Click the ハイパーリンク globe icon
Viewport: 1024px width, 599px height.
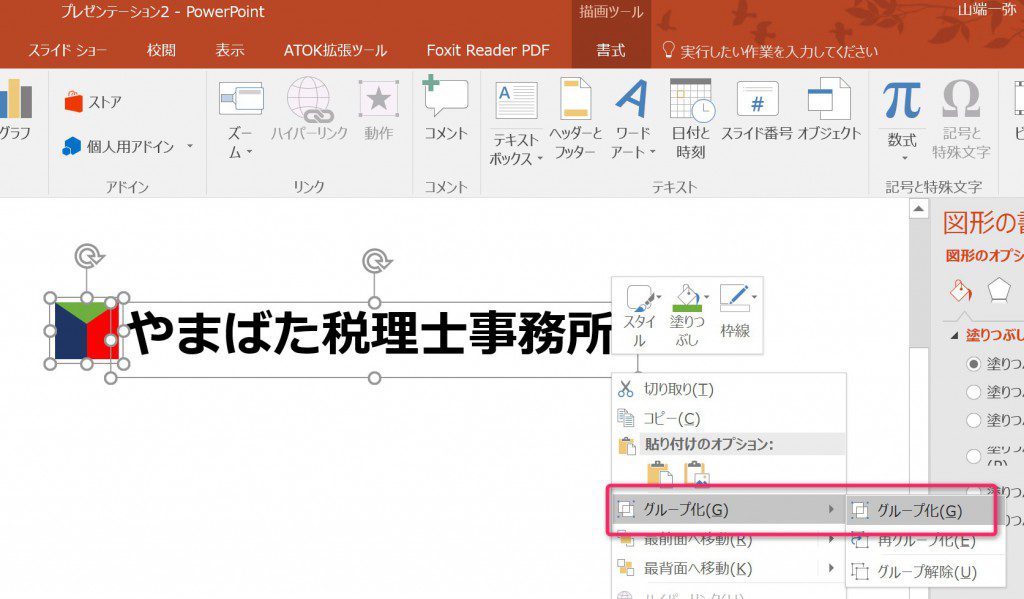pyautogui.click(x=310, y=99)
